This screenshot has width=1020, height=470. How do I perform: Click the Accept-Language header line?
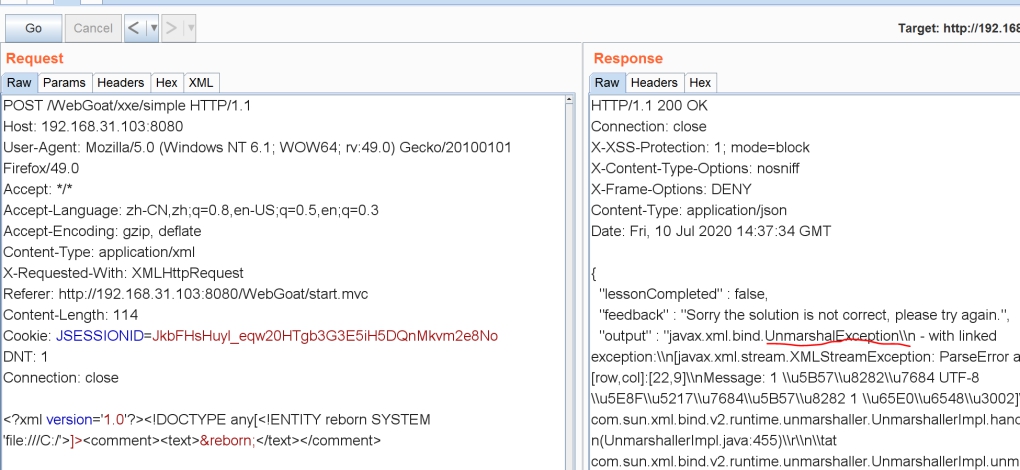[x=191, y=210]
